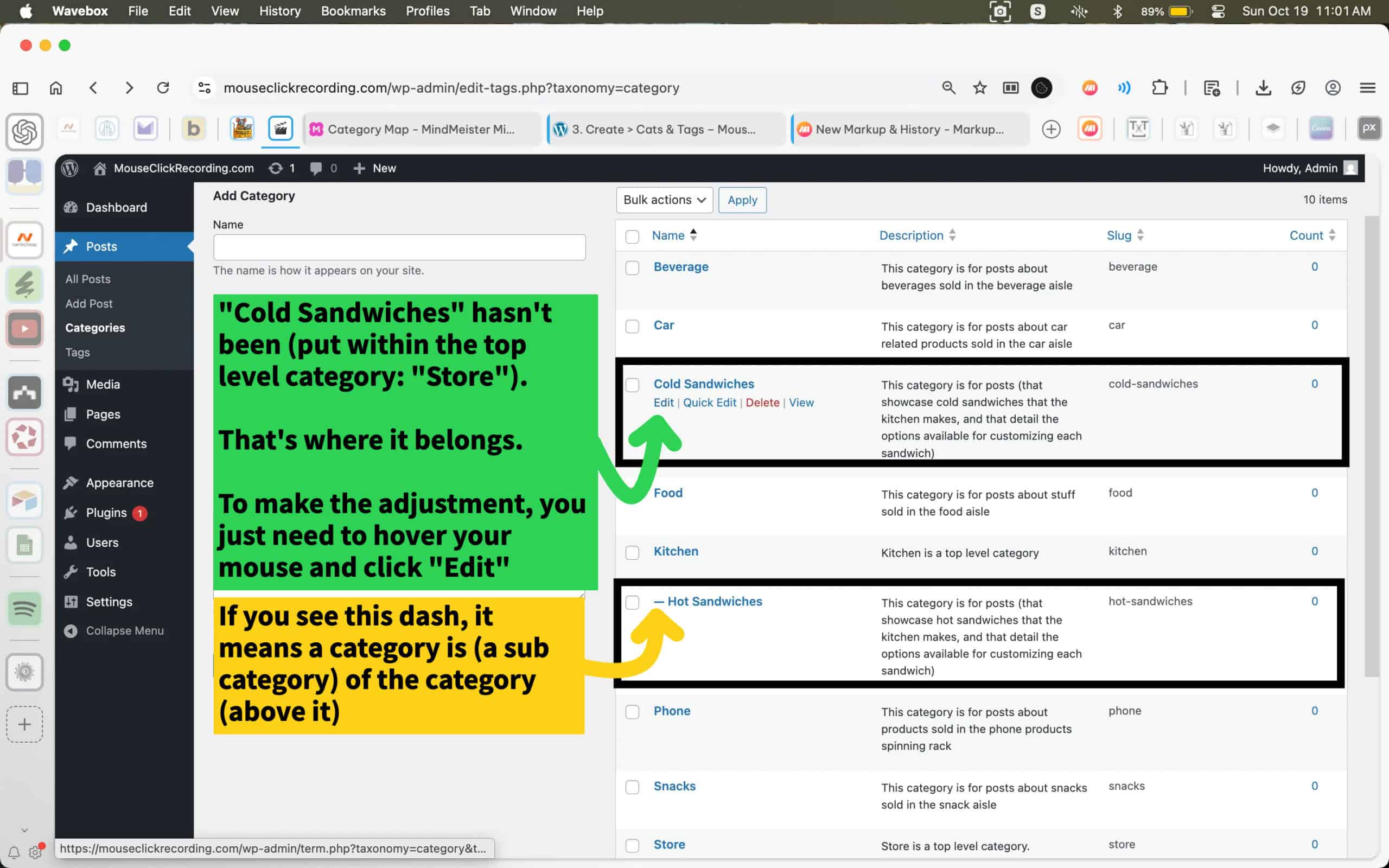The image size is (1389, 868).
Task: Tick the select-all checkbox in header
Action: [632, 237]
